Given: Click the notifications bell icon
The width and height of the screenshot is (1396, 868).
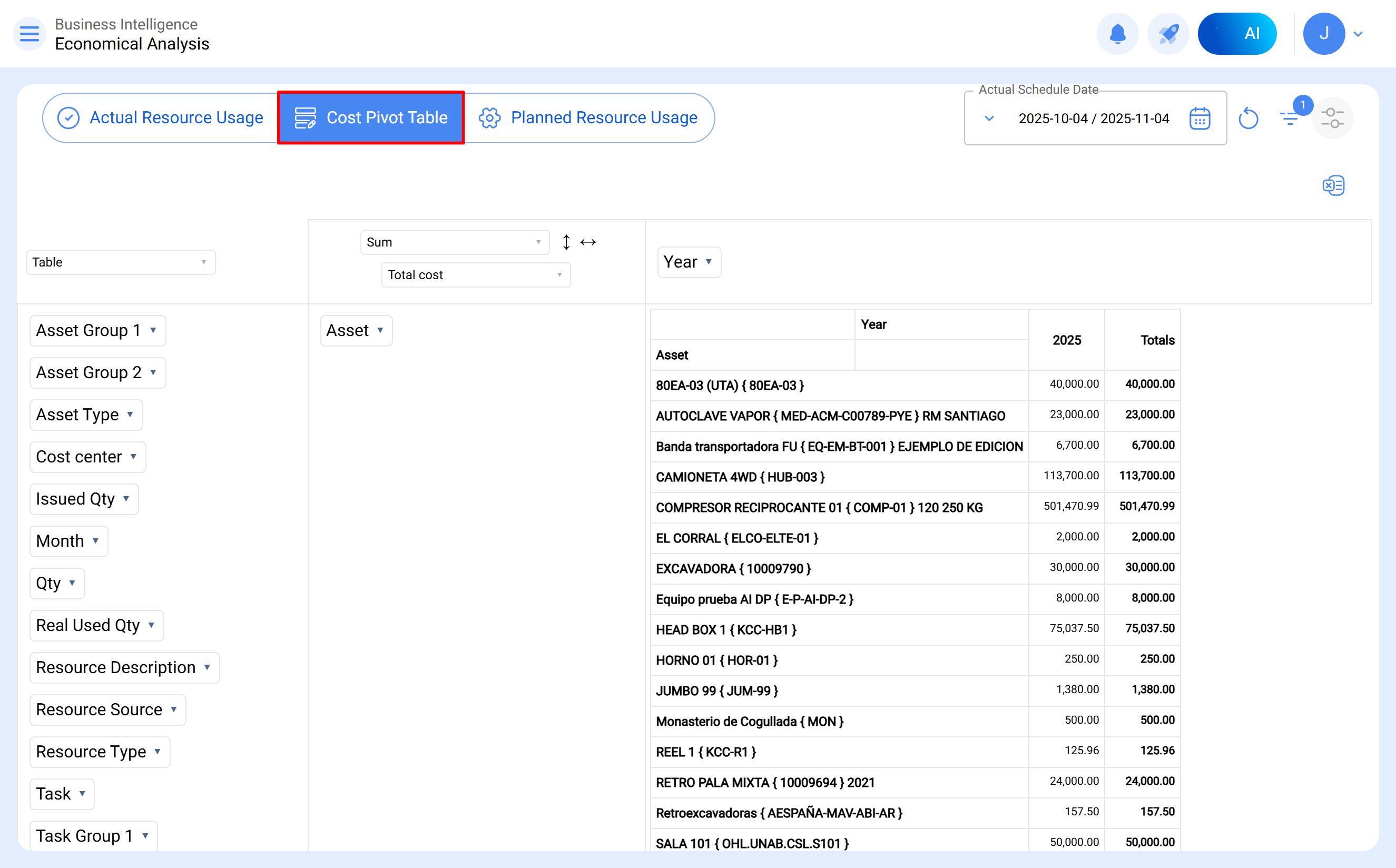Looking at the screenshot, I should pyautogui.click(x=1117, y=34).
